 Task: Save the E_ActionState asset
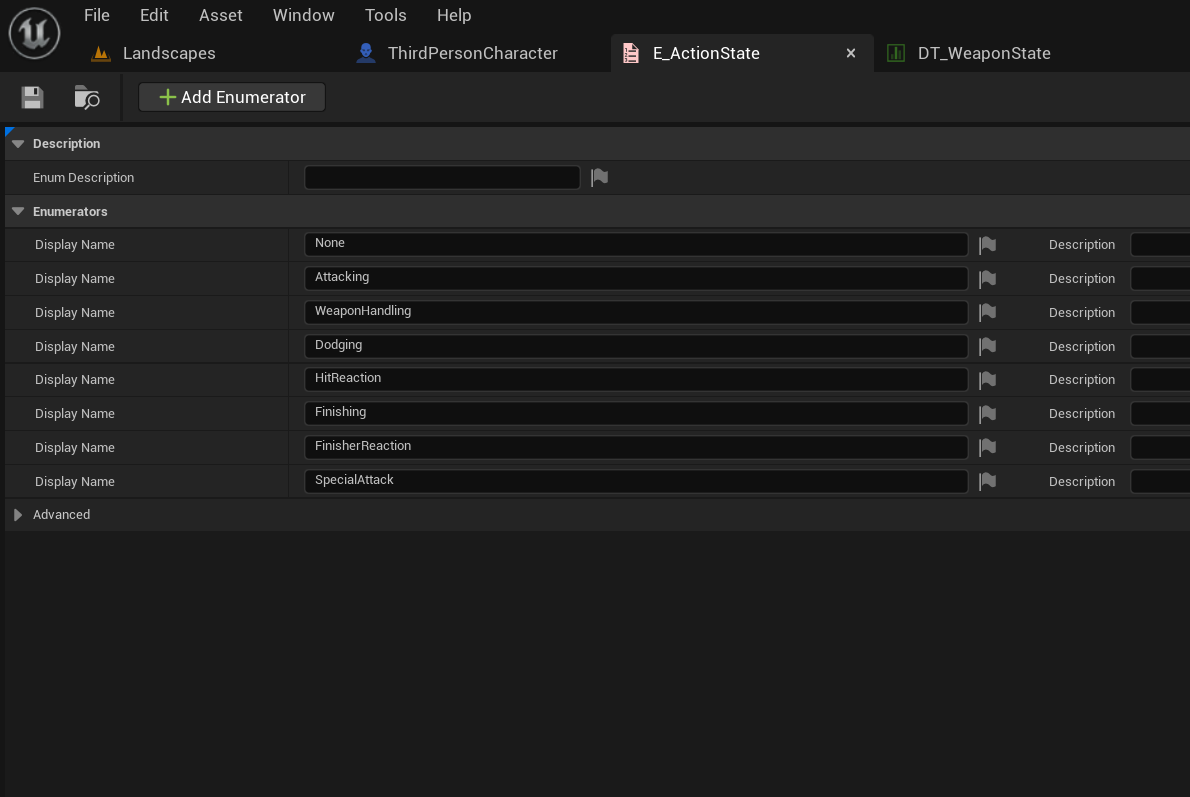tap(31, 96)
